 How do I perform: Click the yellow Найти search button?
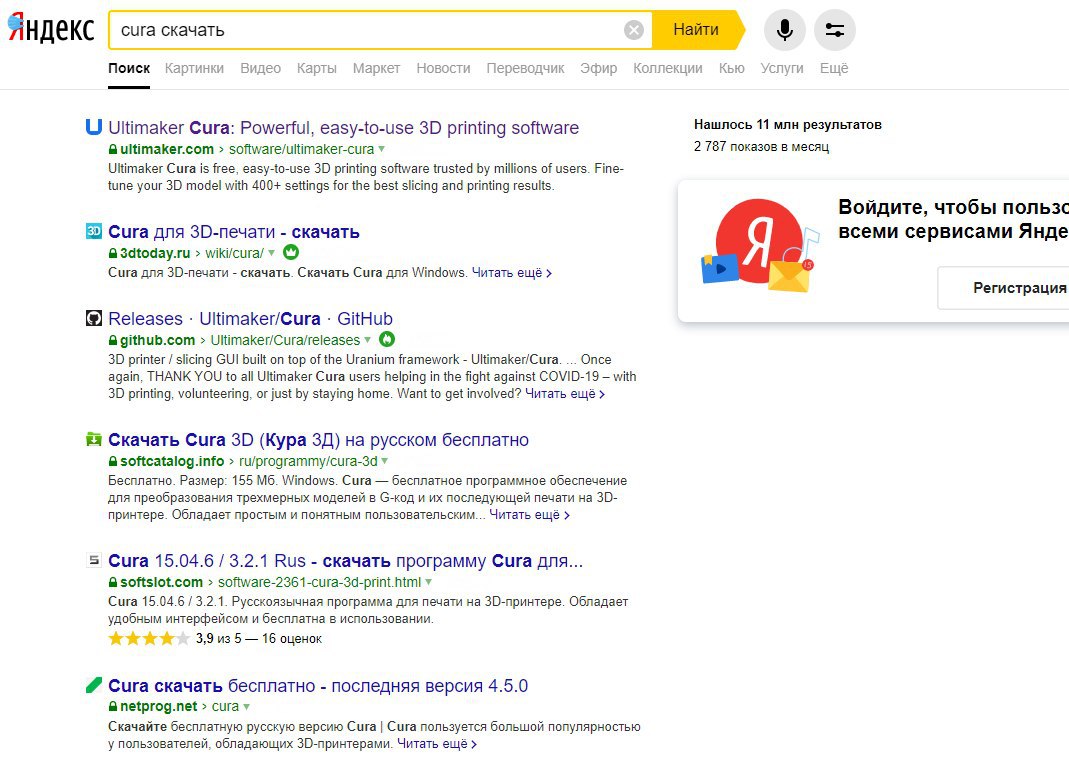[697, 30]
